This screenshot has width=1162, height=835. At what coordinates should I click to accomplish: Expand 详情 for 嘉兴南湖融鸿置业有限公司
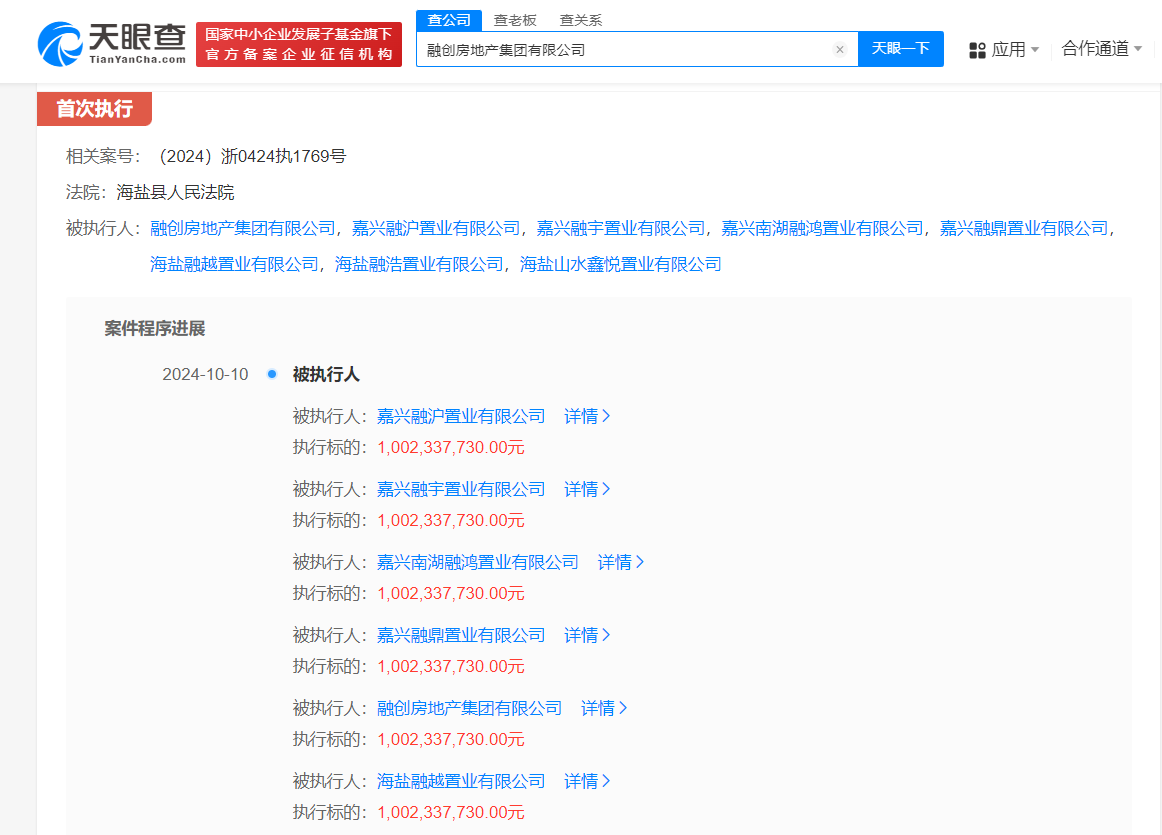pyautogui.click(x=621, y=562)
